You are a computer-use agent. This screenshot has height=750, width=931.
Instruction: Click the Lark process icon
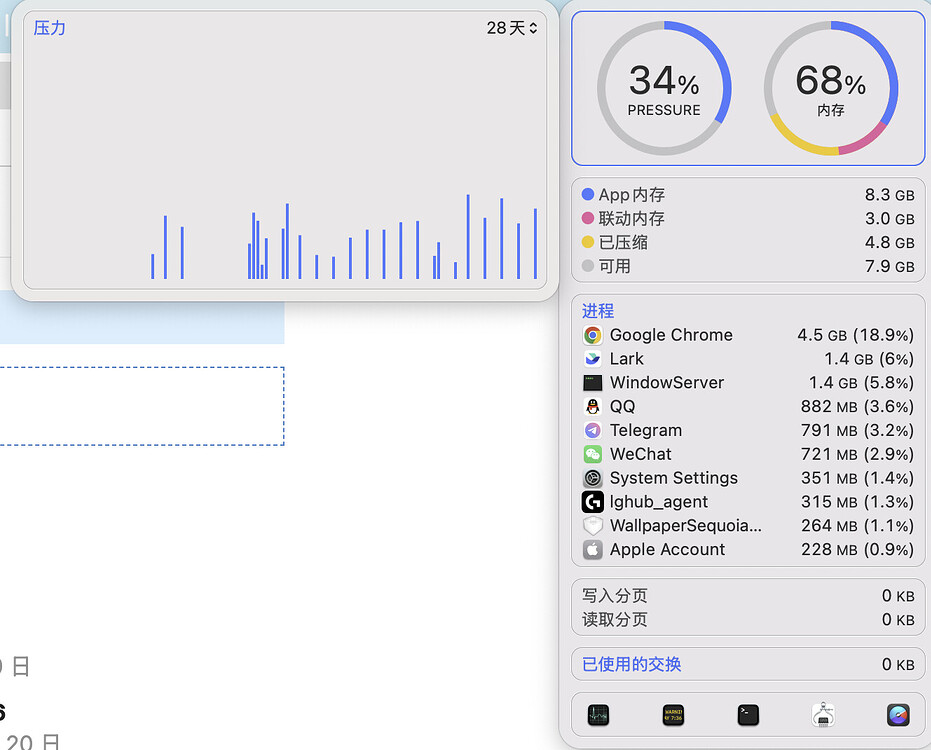tap(593, 359)
